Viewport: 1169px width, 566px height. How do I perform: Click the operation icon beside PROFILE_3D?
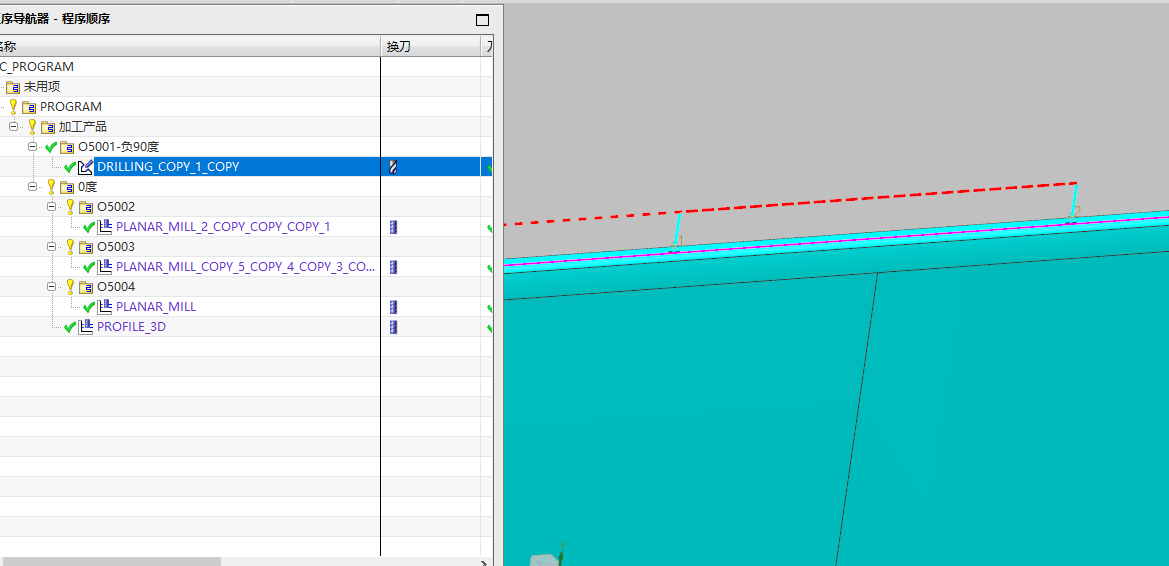pos(86,327)
